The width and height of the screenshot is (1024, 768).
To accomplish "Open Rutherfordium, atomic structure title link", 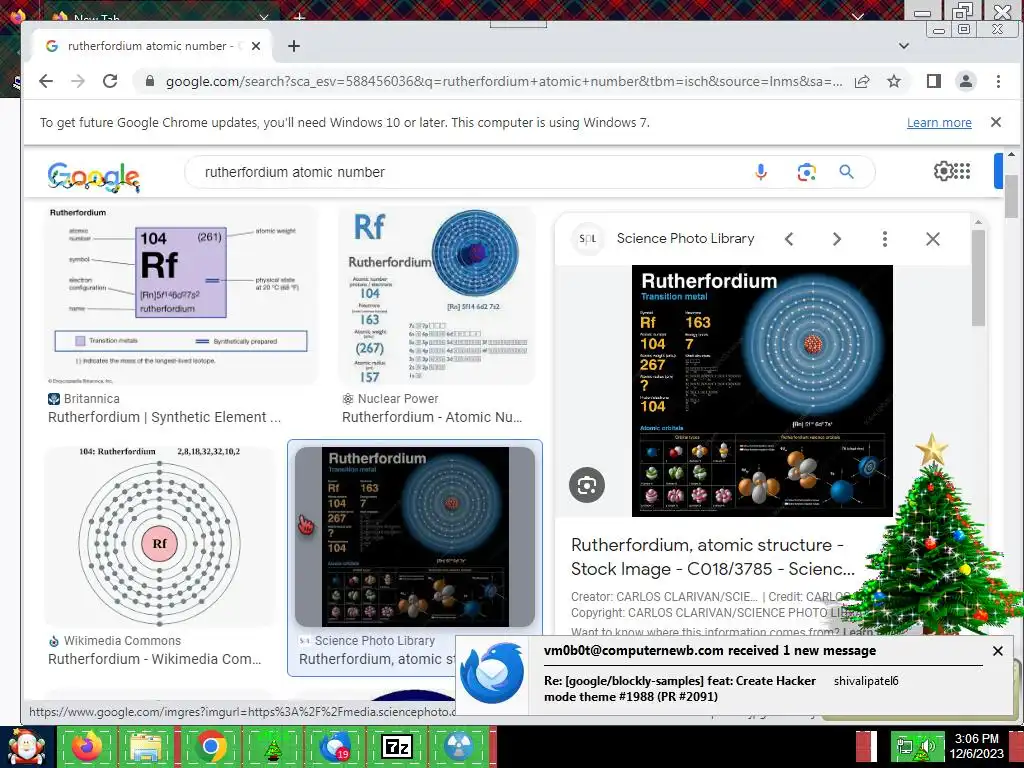I will [712, 557].
